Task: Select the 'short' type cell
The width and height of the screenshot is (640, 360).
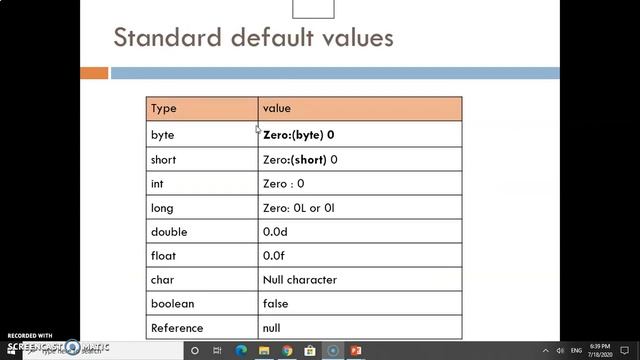Action: pyautogui.click(x=202, y=159)
